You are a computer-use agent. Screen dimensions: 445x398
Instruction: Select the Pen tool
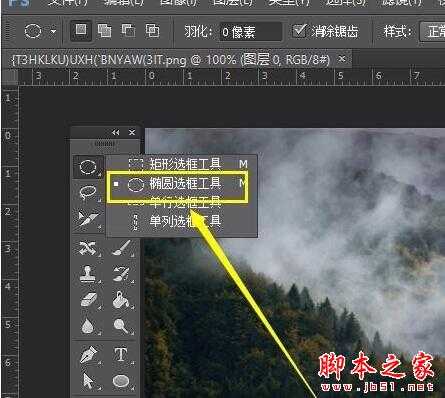point(88,355)
